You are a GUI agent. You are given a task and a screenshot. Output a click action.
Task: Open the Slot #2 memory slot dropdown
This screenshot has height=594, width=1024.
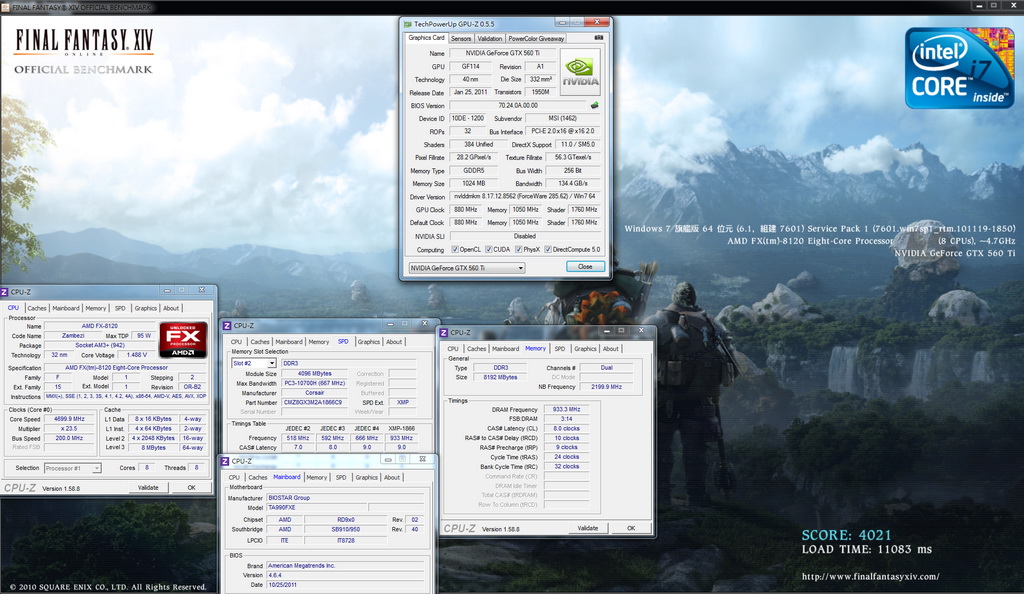(x=254, y=363)
